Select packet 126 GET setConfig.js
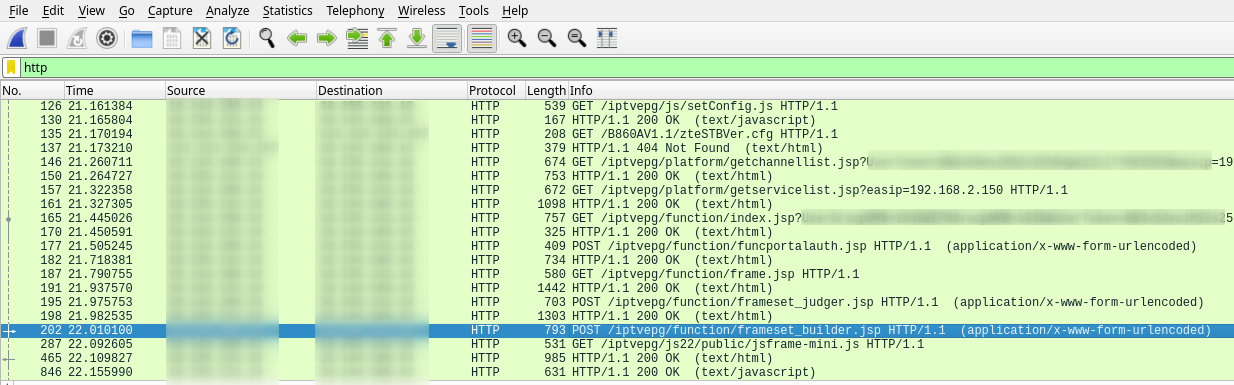The height and width of the screenshot is (385, 1234). (617, 106)
